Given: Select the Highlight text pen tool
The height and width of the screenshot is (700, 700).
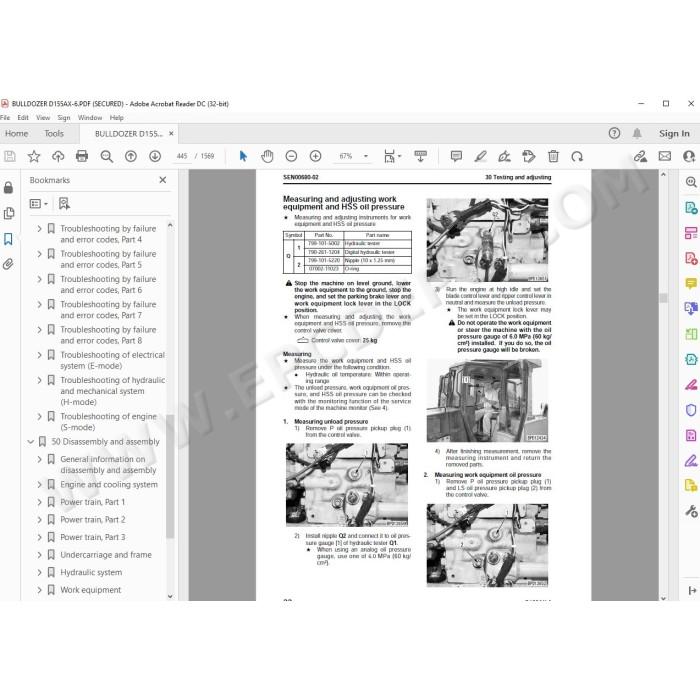Looking at the screenshot, I should pos(480,156).
